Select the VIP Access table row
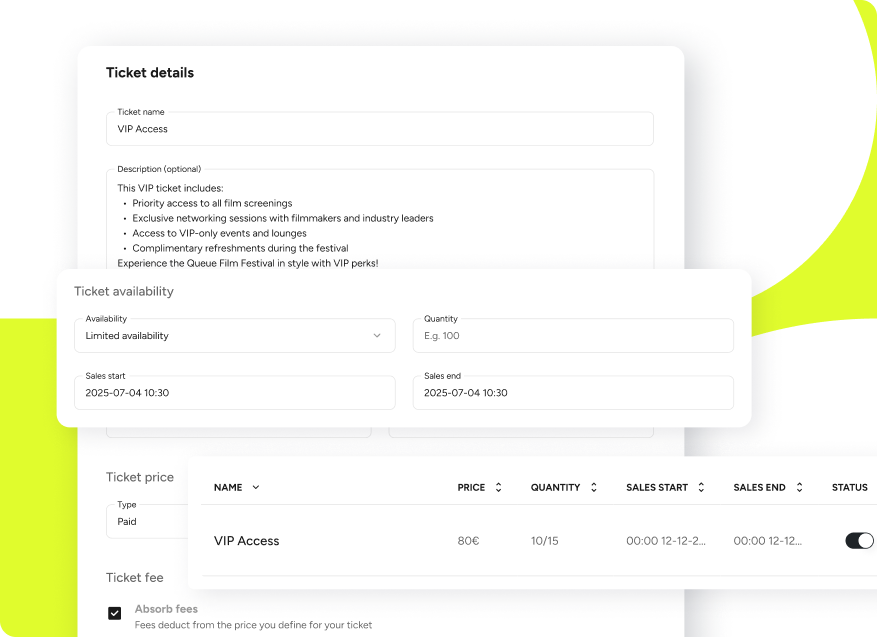The height and width of the screenshot is (637, 877). tap(539, 541)
